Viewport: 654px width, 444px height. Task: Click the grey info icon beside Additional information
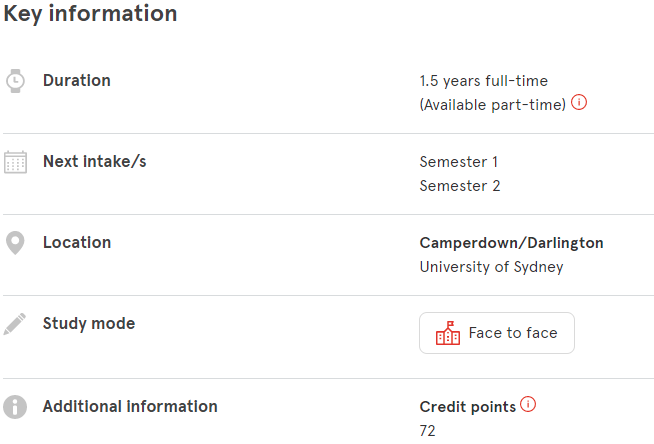[x=15, y=407]
